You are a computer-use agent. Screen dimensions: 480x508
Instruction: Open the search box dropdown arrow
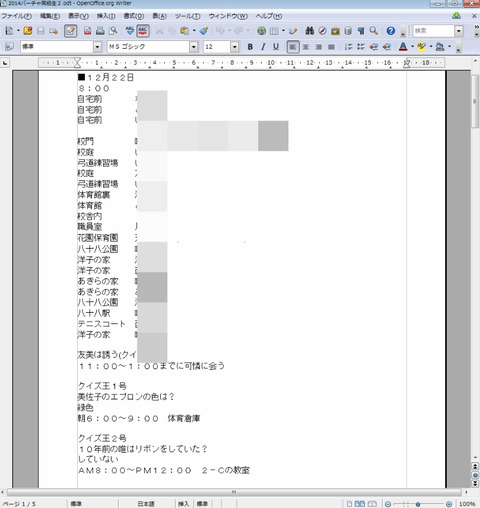[x=459, y=31]
